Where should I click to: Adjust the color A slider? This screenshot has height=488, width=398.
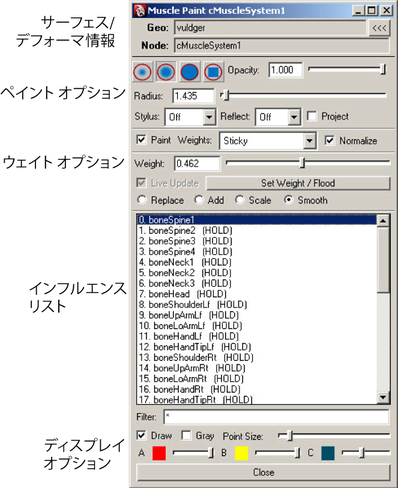193,453
